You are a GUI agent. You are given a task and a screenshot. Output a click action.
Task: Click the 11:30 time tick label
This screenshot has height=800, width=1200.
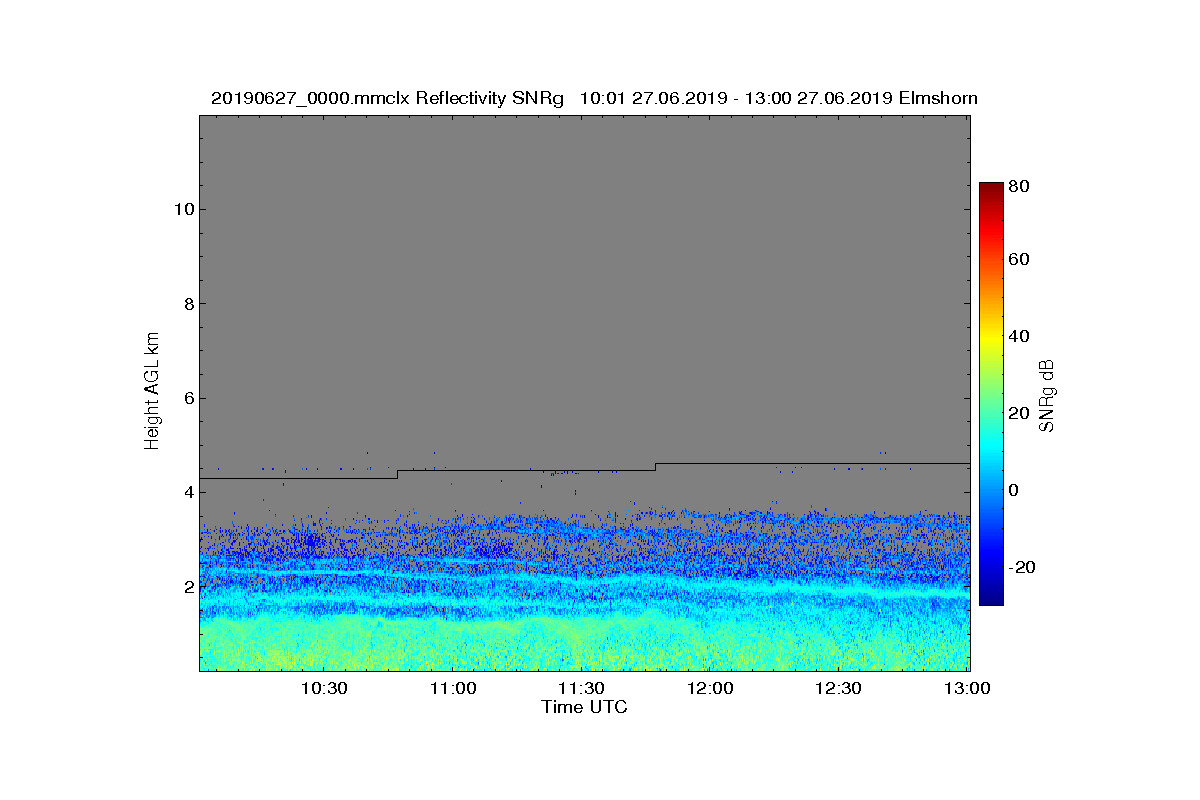(x=581, y=689)
